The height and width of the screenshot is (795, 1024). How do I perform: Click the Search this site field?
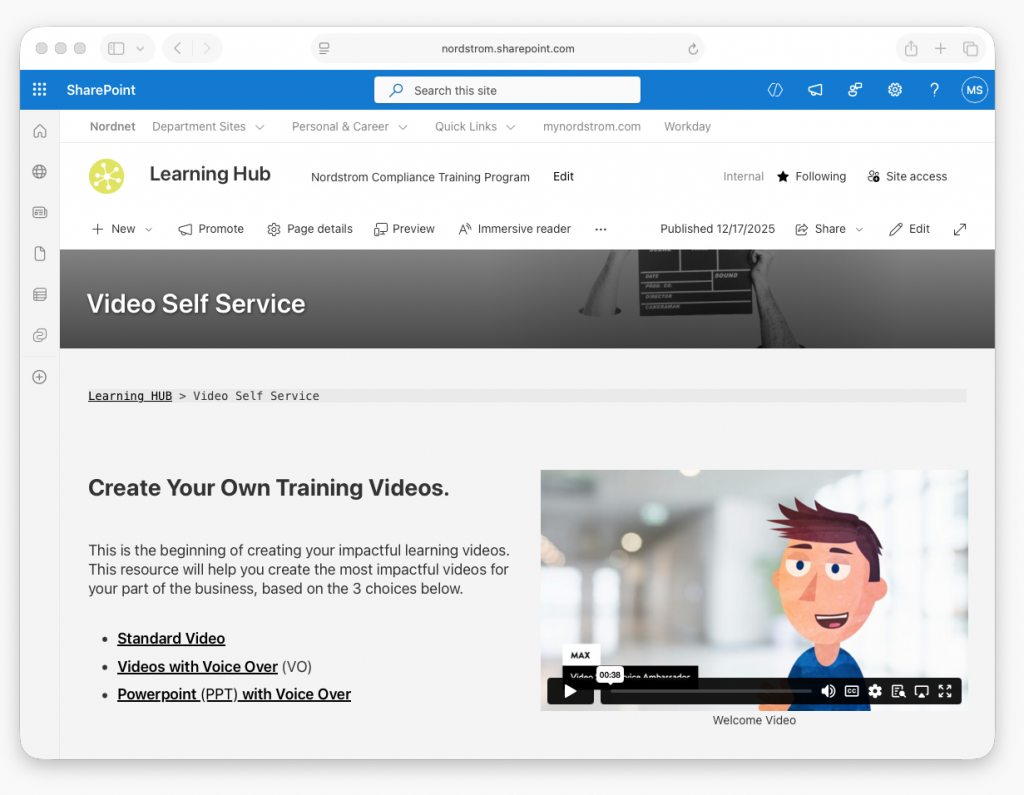pos(507,90)
